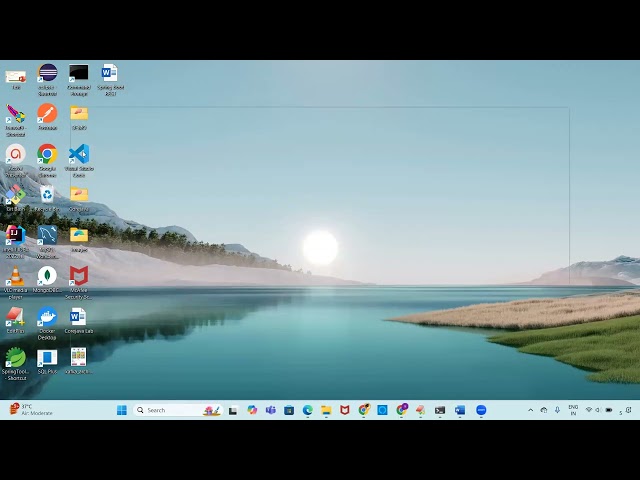Open the weather widget showing 37°C
Viewport: 640px width, 480px height.
pos(31,410)
